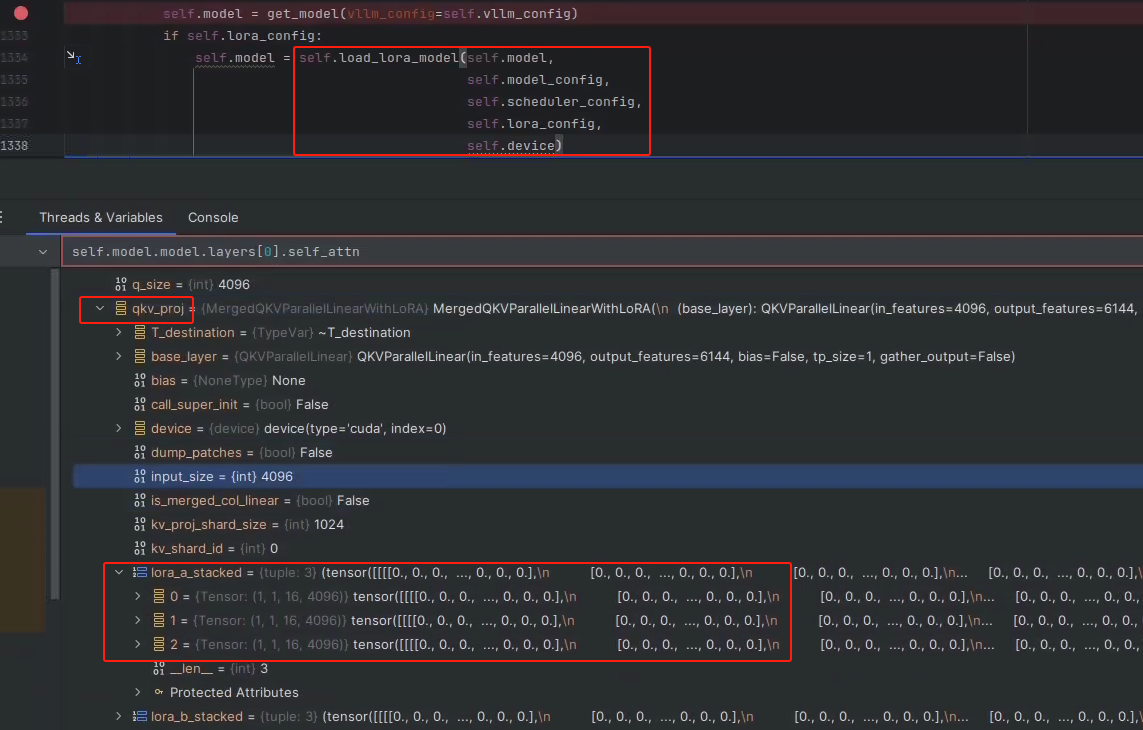Select the kv_shard_id = 0 row
Screen dimensions: 1143x730
click(x=608, y=548)
